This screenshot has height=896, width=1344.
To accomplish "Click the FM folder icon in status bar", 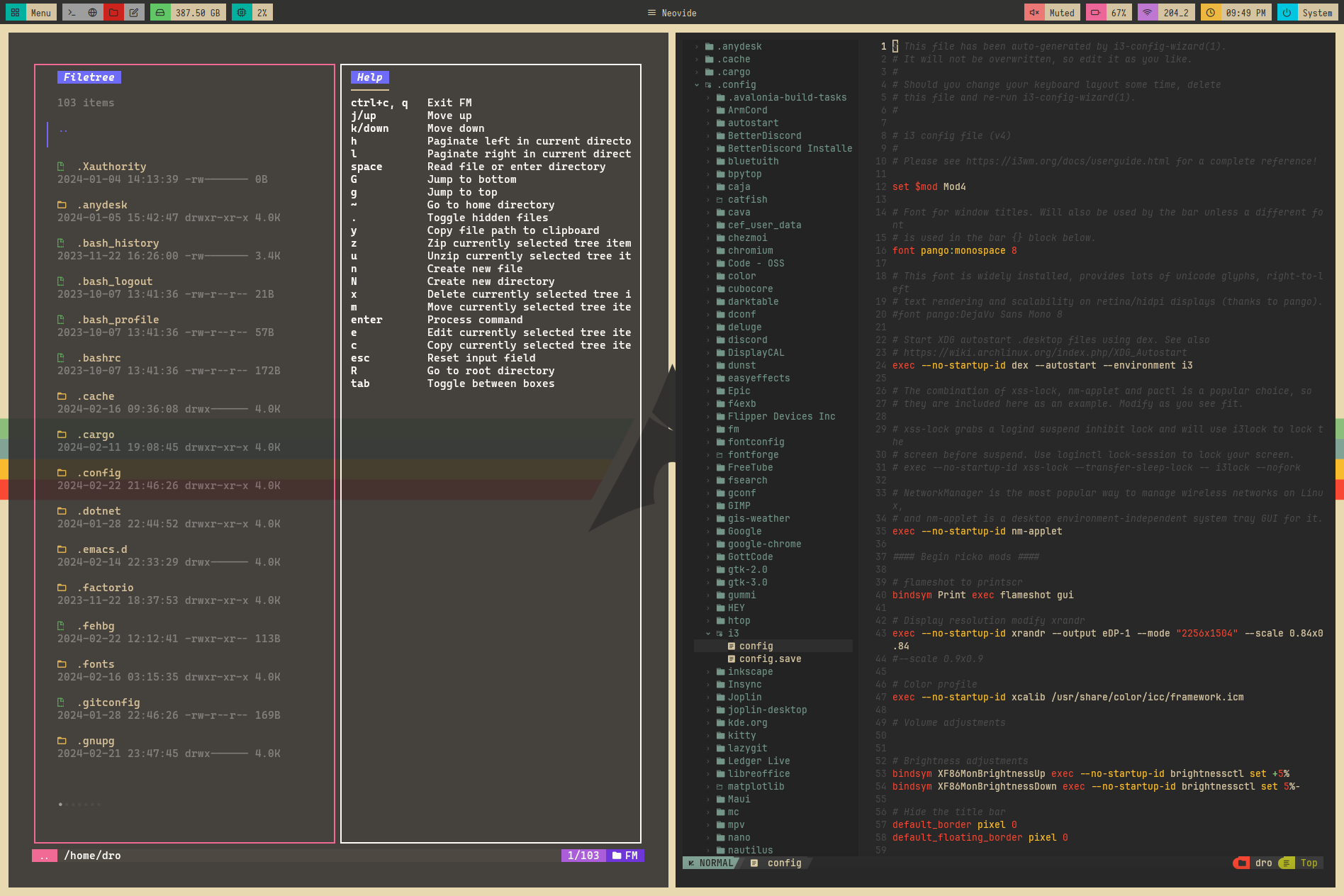I will click(616, 856).
